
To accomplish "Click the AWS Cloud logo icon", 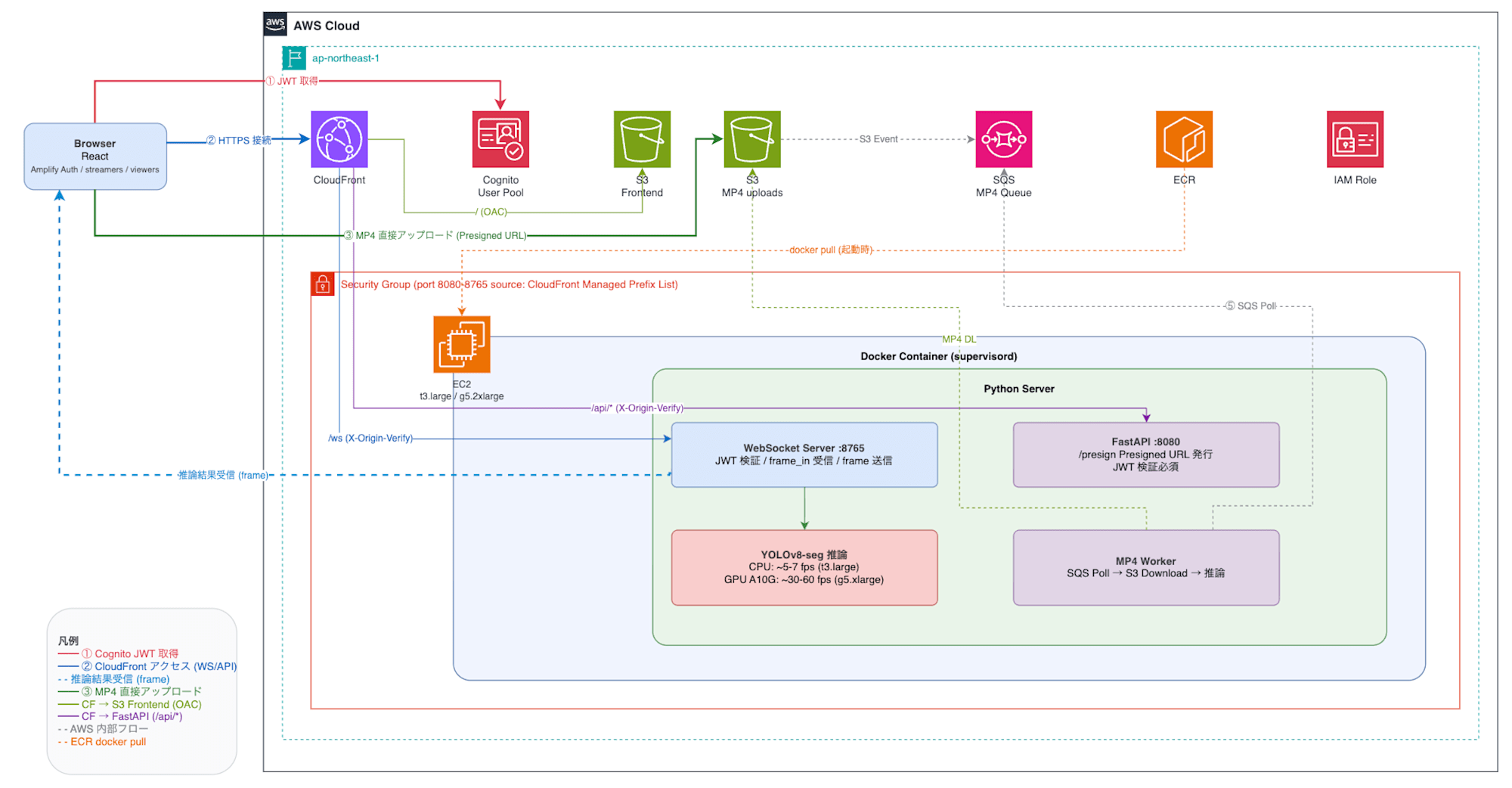I will [x=275, y=24].
